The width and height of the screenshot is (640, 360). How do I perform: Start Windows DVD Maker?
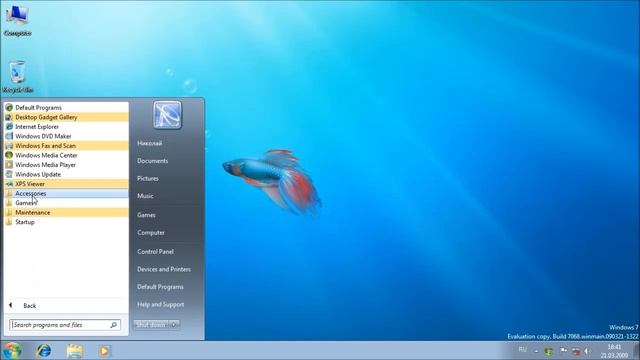tap(66, 136)
